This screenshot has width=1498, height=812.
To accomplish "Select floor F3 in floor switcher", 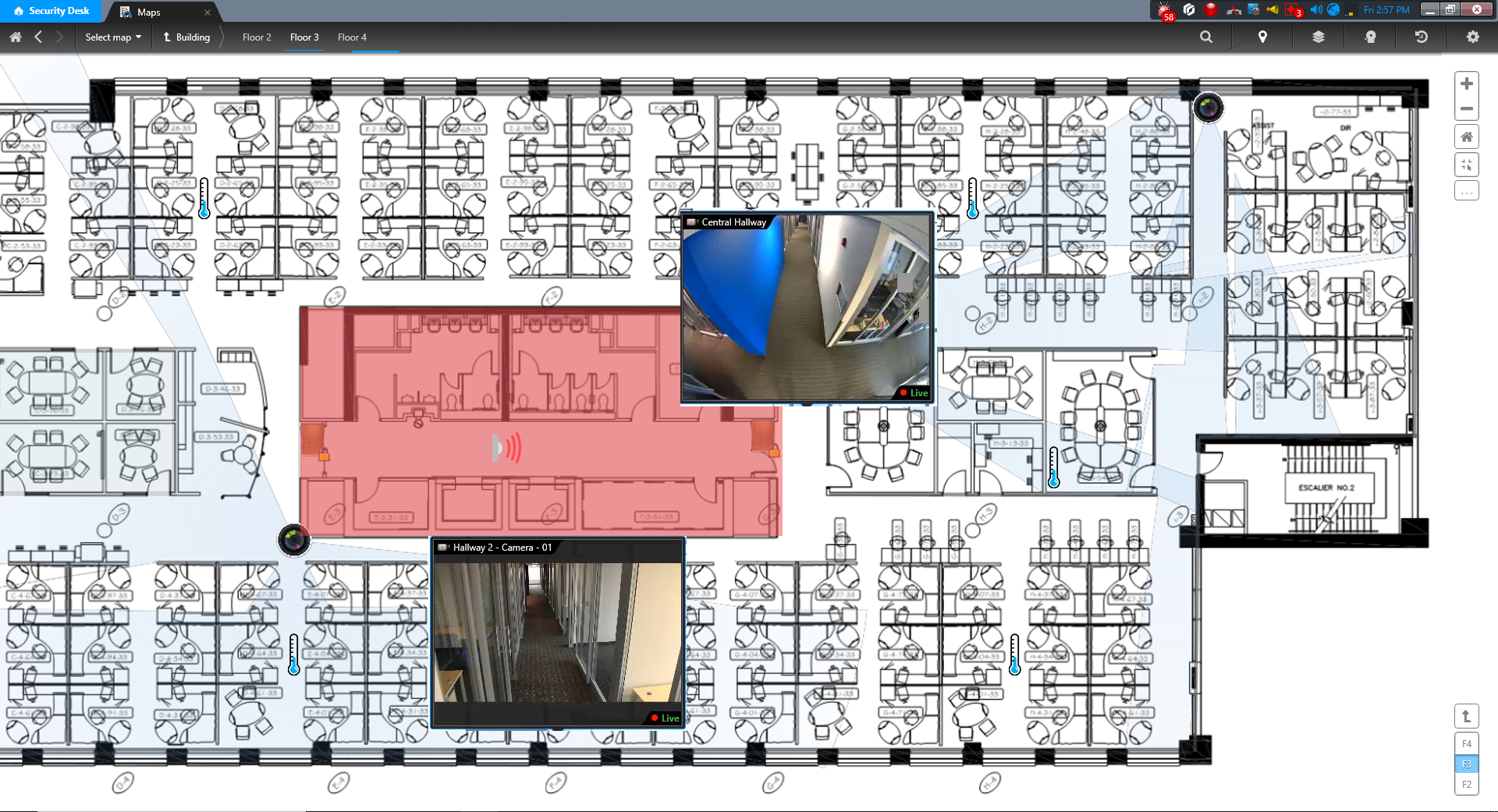I will pos(1467,764).
